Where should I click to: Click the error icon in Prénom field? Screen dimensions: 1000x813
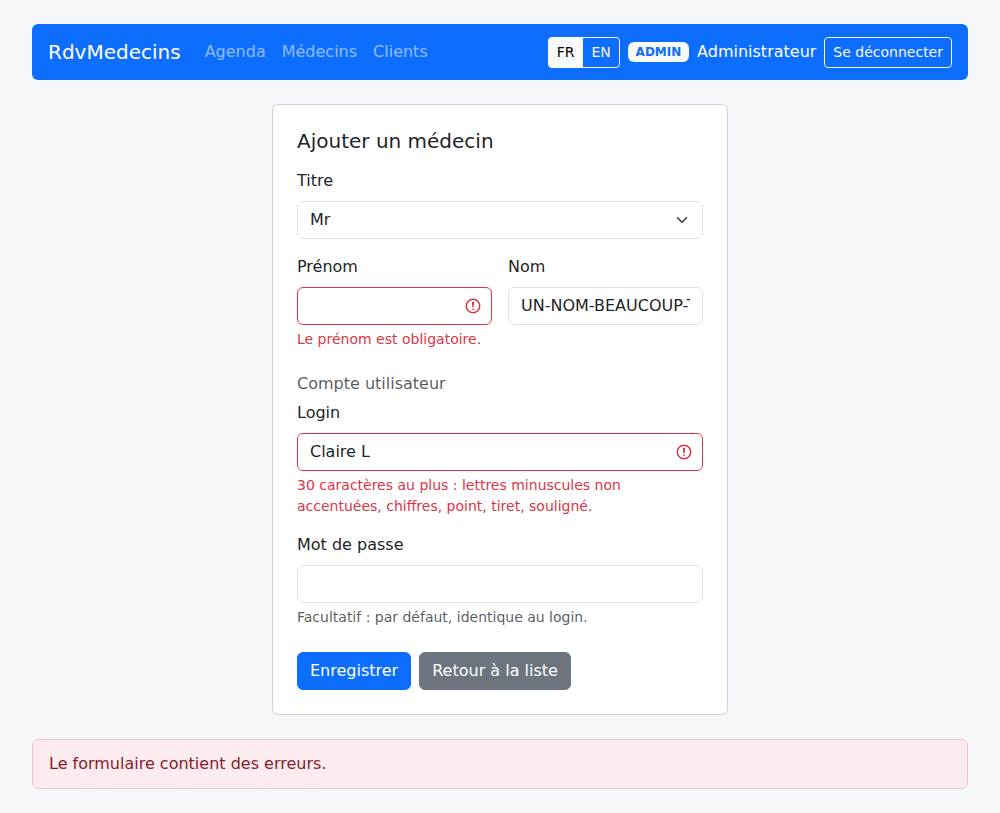pos(473,306)
